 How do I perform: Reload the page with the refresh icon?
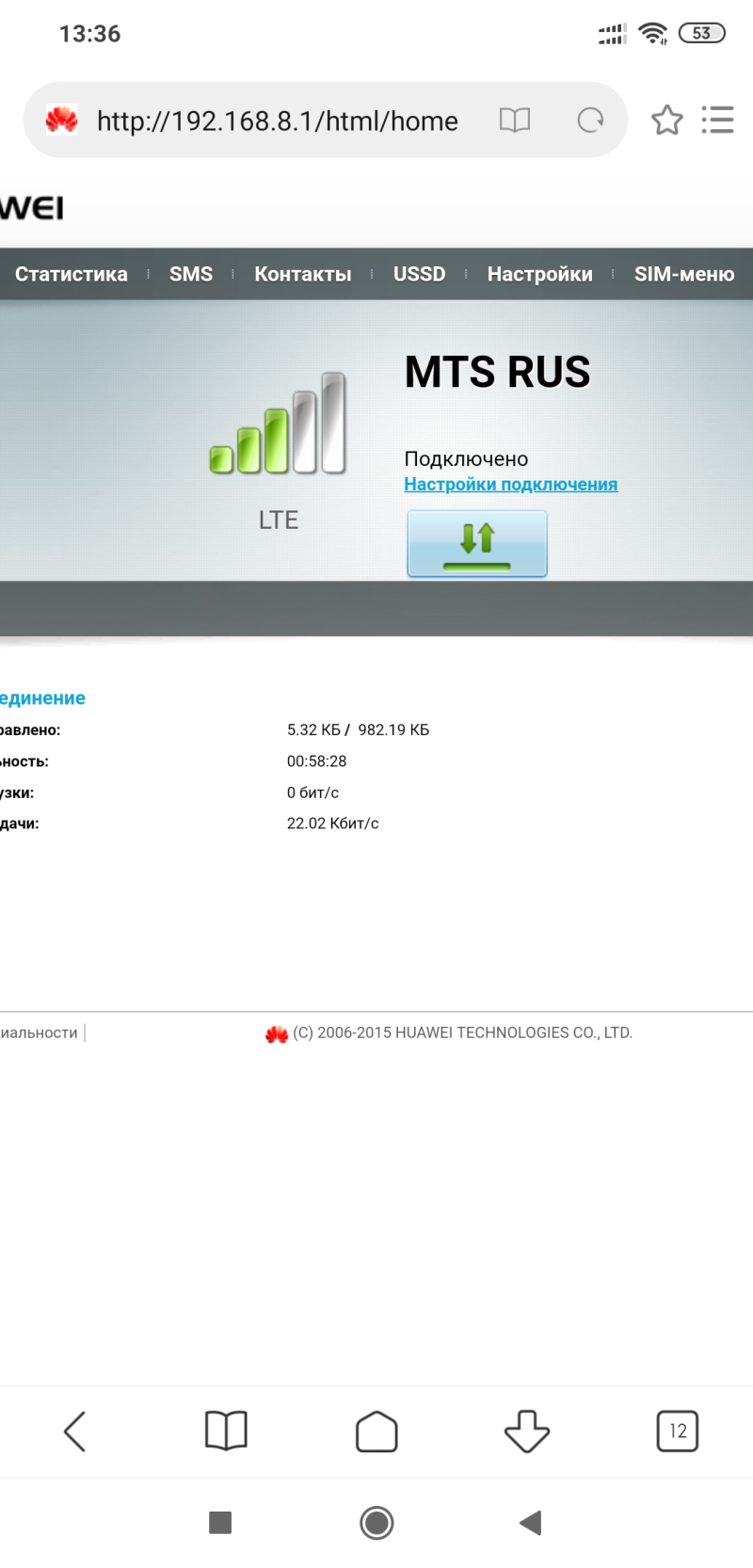590,120
